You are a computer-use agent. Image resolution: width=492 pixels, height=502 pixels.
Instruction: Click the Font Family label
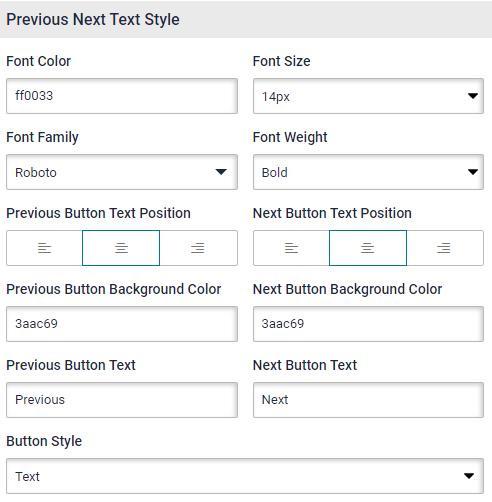click(42, 137)
